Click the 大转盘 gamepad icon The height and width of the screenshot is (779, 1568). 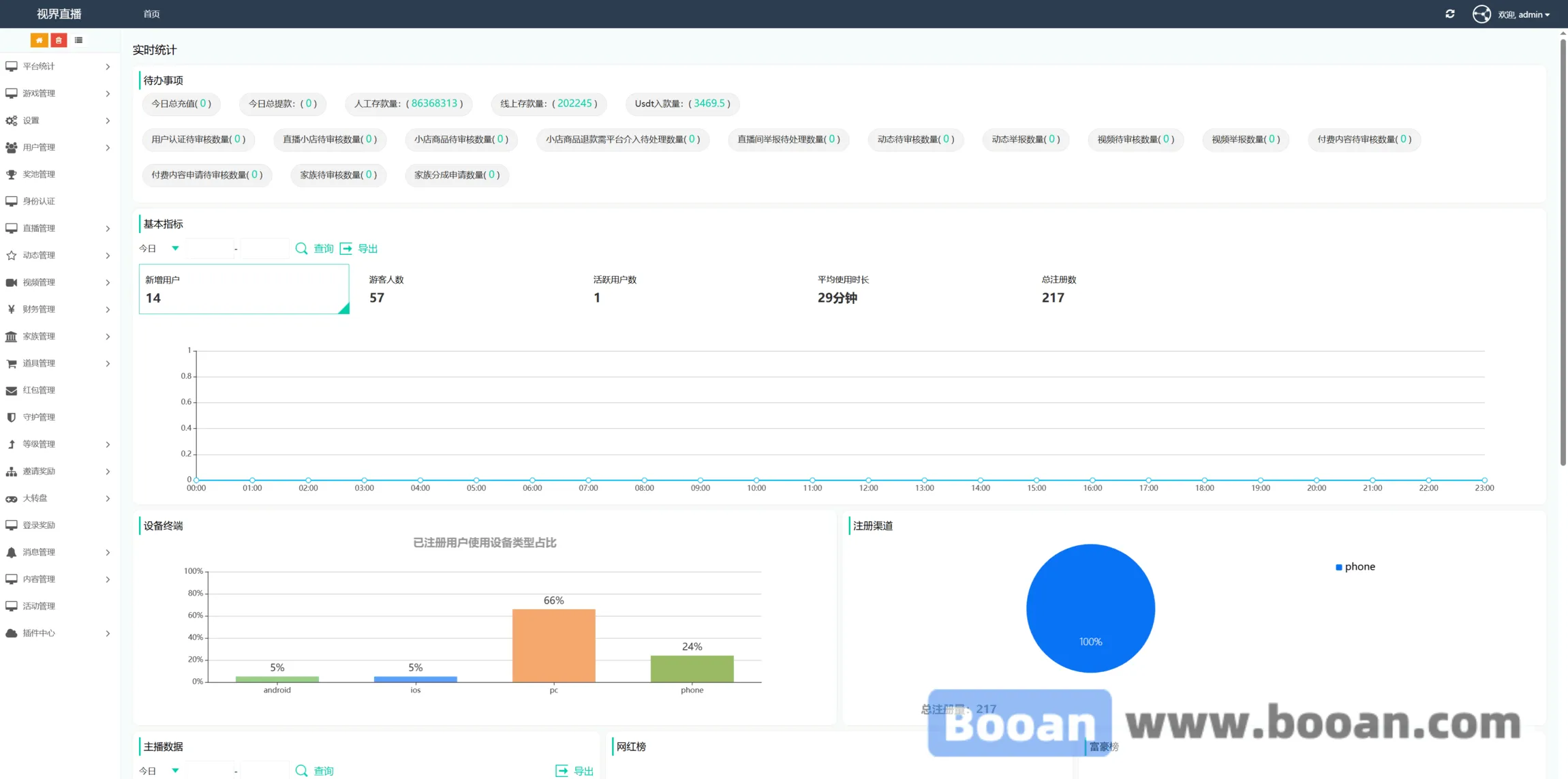[12, 498]
